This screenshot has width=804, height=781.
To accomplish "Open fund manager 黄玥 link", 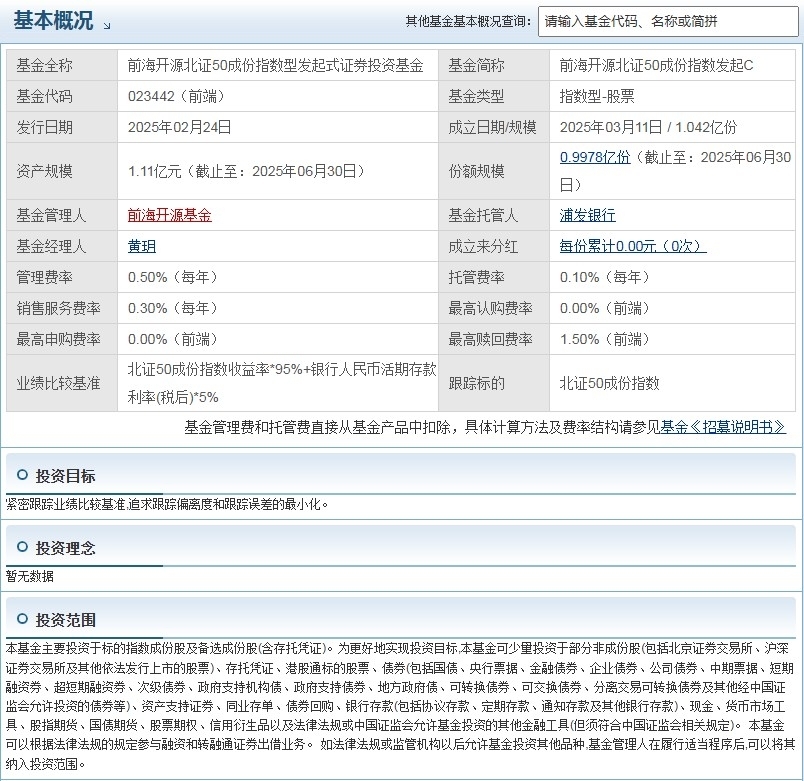I will pyautogui.click(x=142, y=247).
